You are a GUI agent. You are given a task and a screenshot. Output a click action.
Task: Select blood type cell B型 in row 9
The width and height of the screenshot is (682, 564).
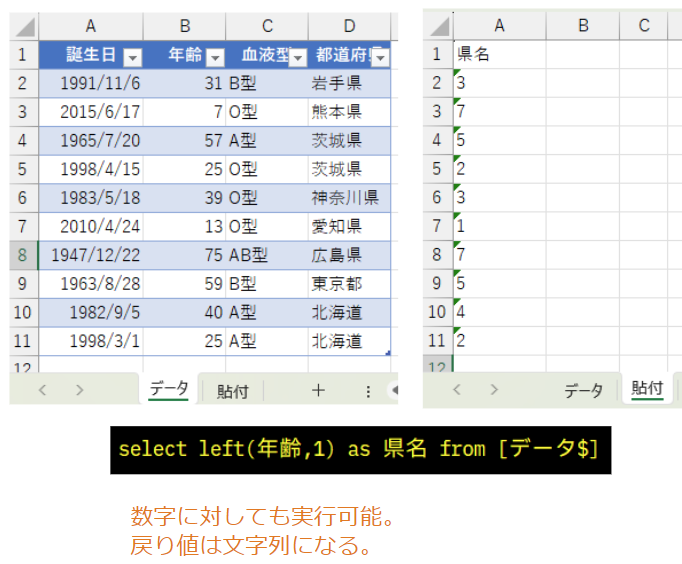267,284
